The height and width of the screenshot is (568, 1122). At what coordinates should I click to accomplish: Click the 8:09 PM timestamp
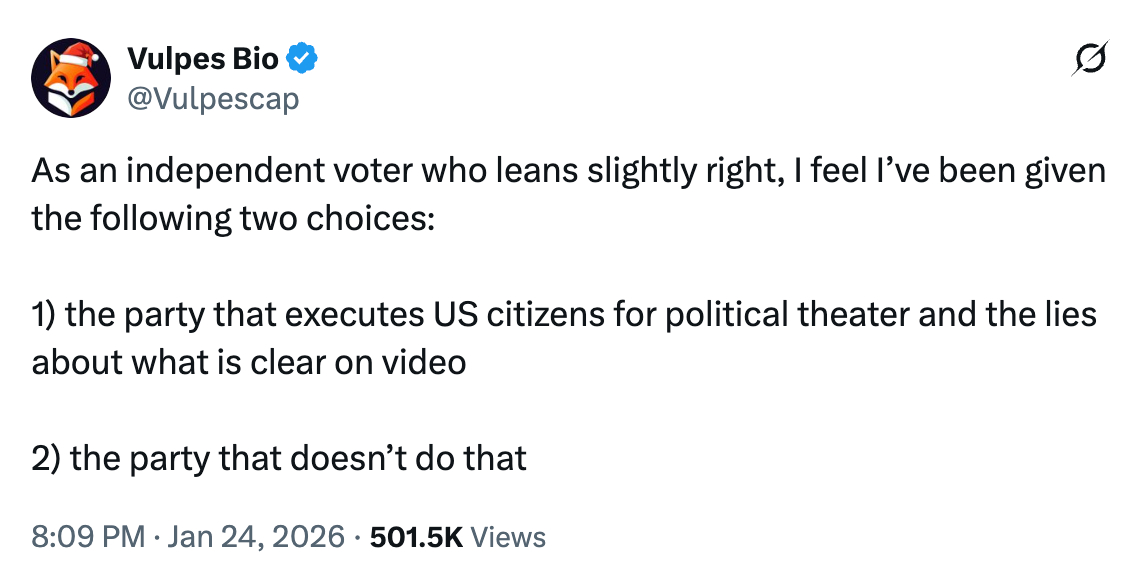click(x=88, y=537)
